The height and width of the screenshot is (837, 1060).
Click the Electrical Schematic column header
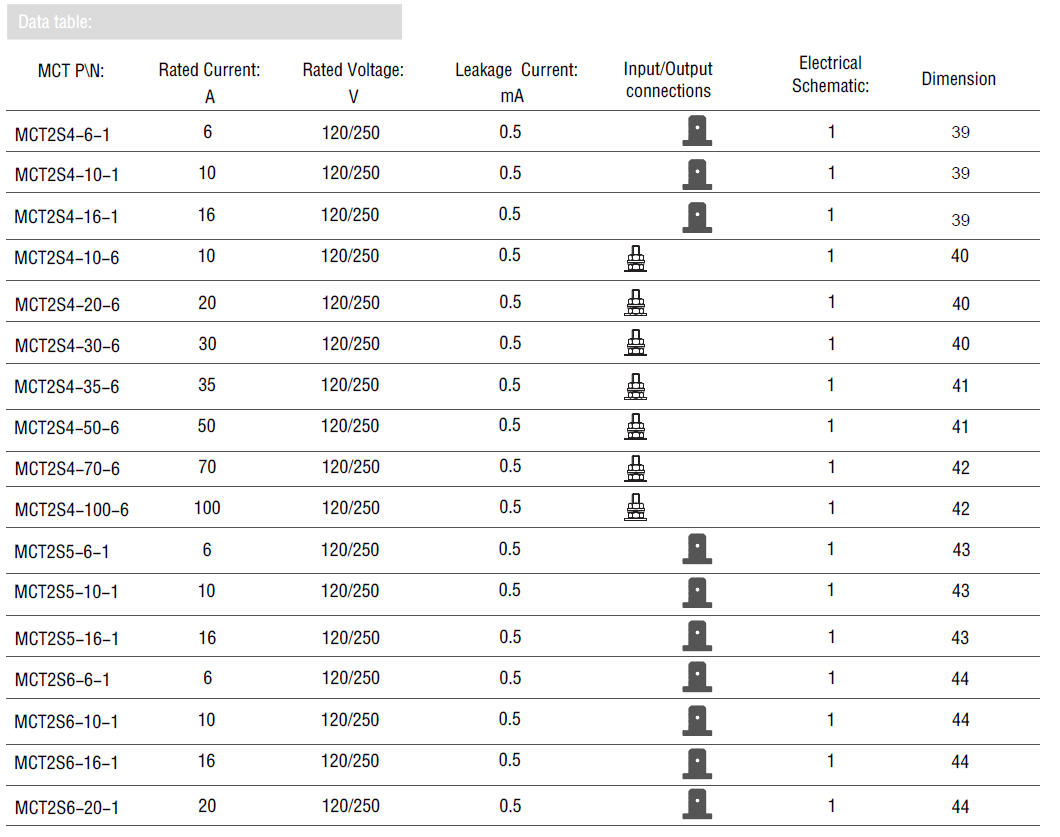point(830,74)
